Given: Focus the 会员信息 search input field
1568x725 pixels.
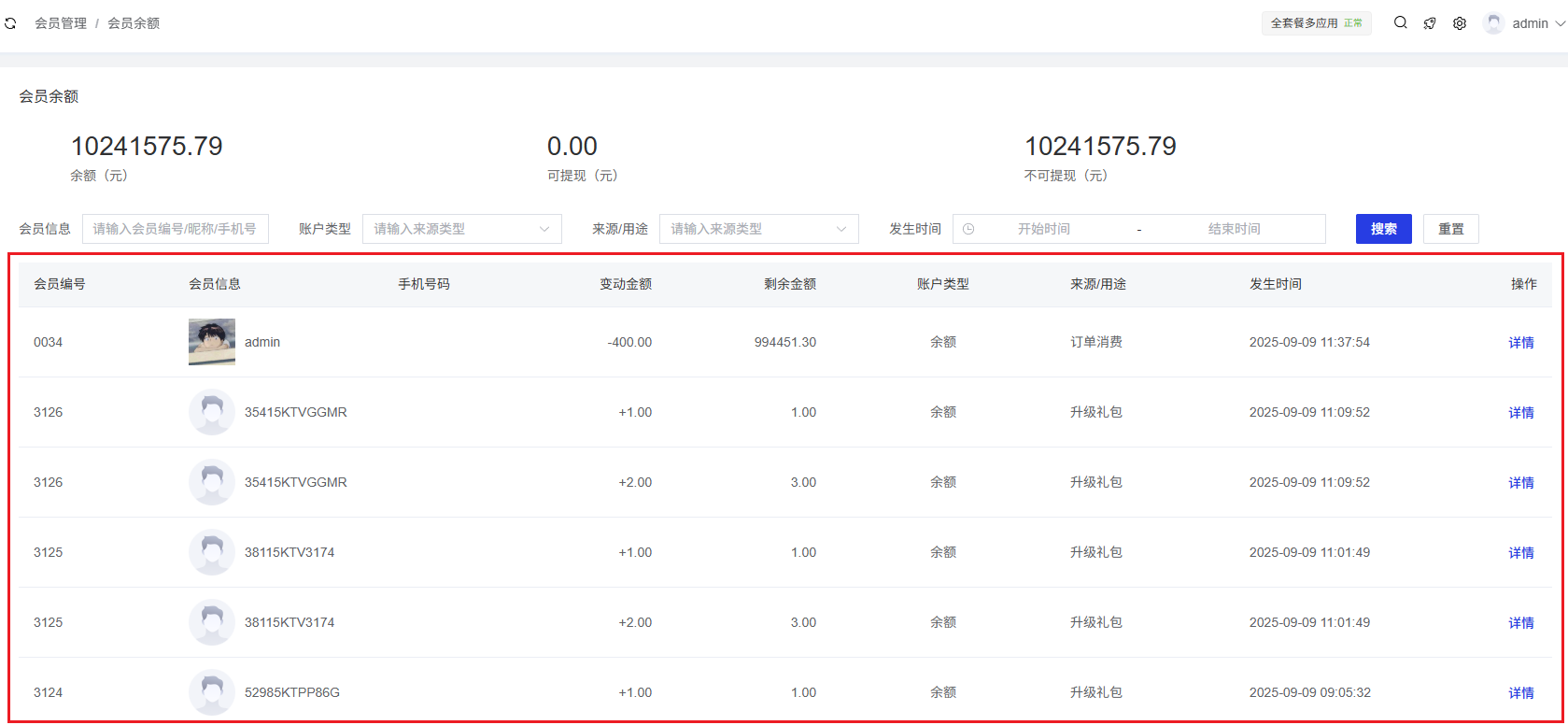Looking at the screenshot, I should coord(176,229).
